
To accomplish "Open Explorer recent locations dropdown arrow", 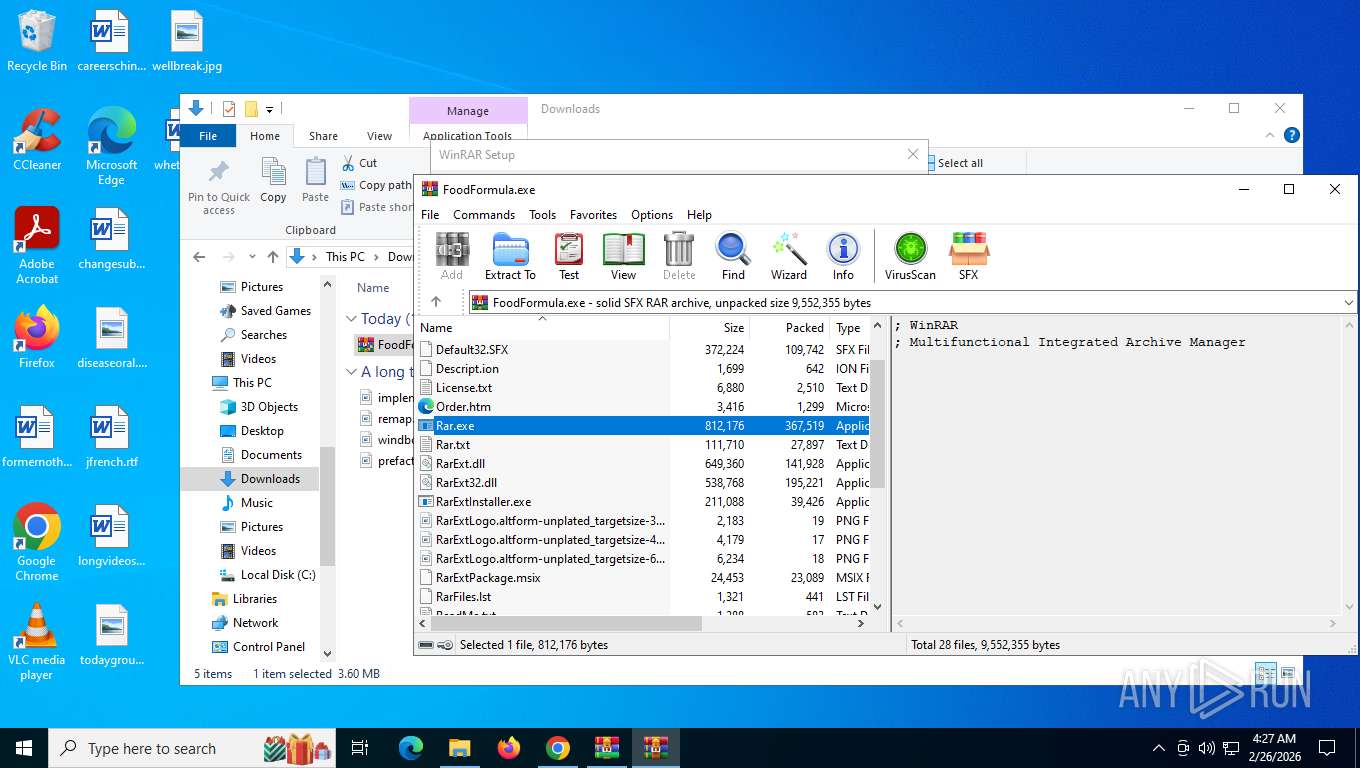I will [x=252, y=257].
